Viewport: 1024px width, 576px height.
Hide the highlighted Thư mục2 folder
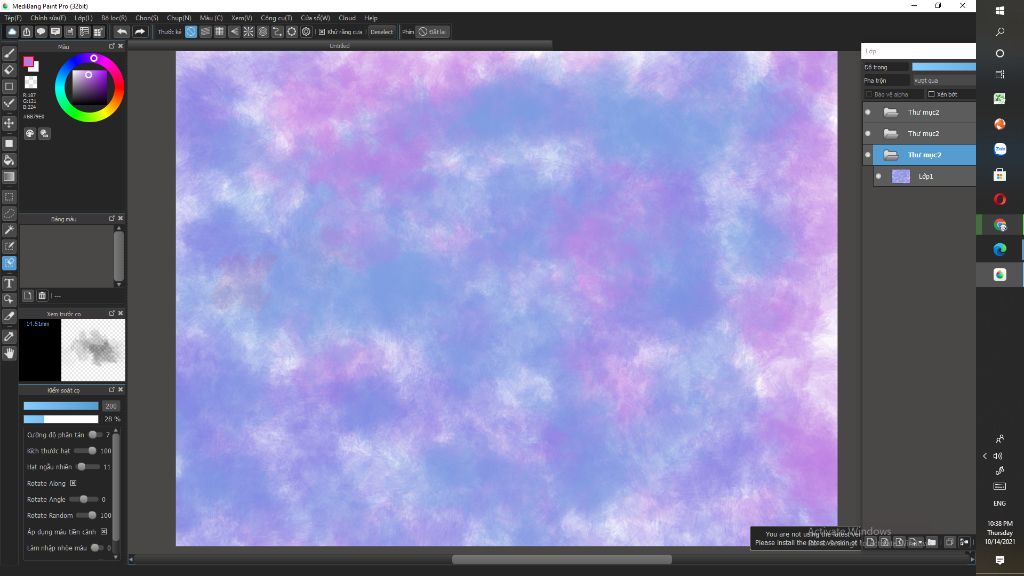click(x=868, y=155)
